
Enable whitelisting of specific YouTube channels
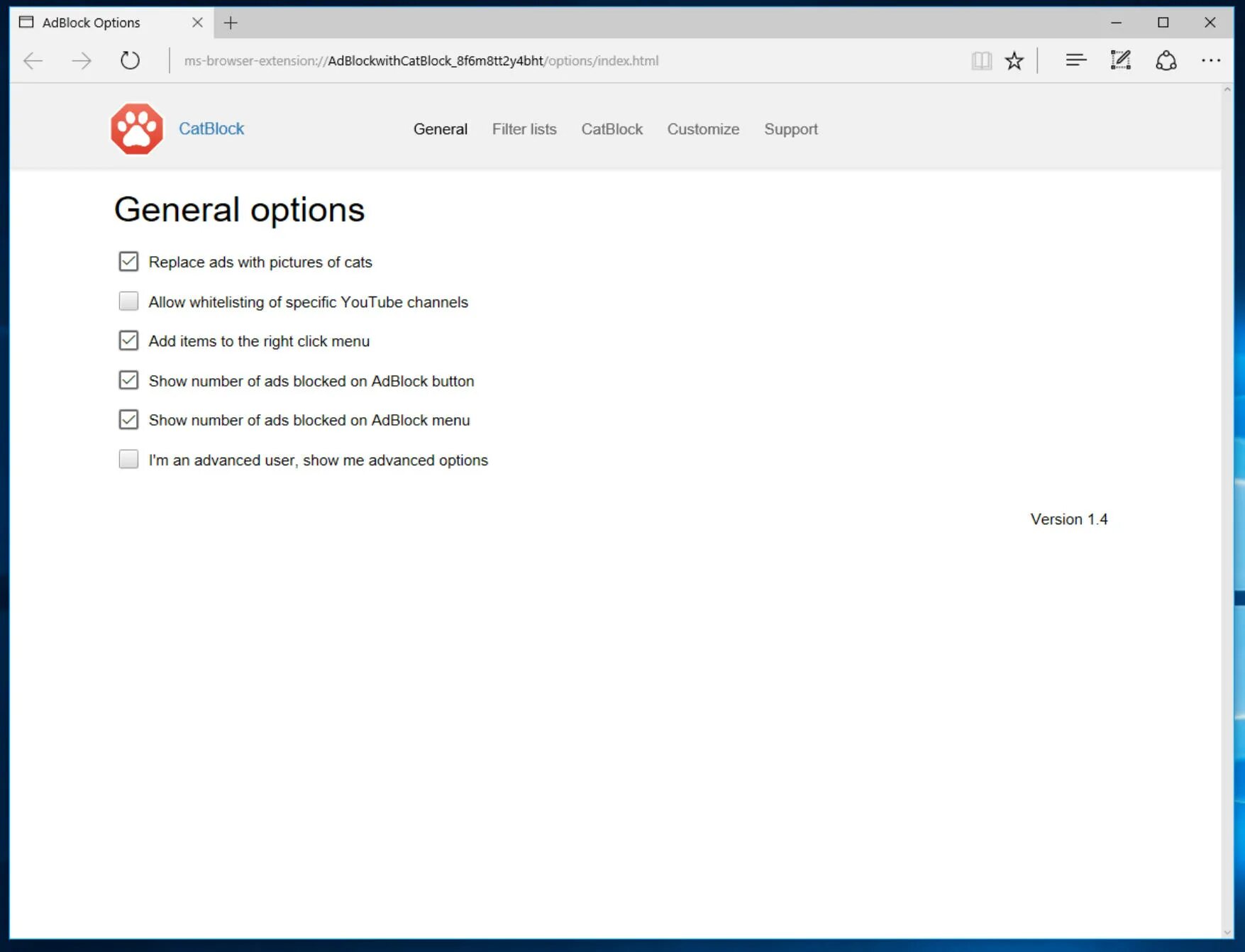(128, 301)
